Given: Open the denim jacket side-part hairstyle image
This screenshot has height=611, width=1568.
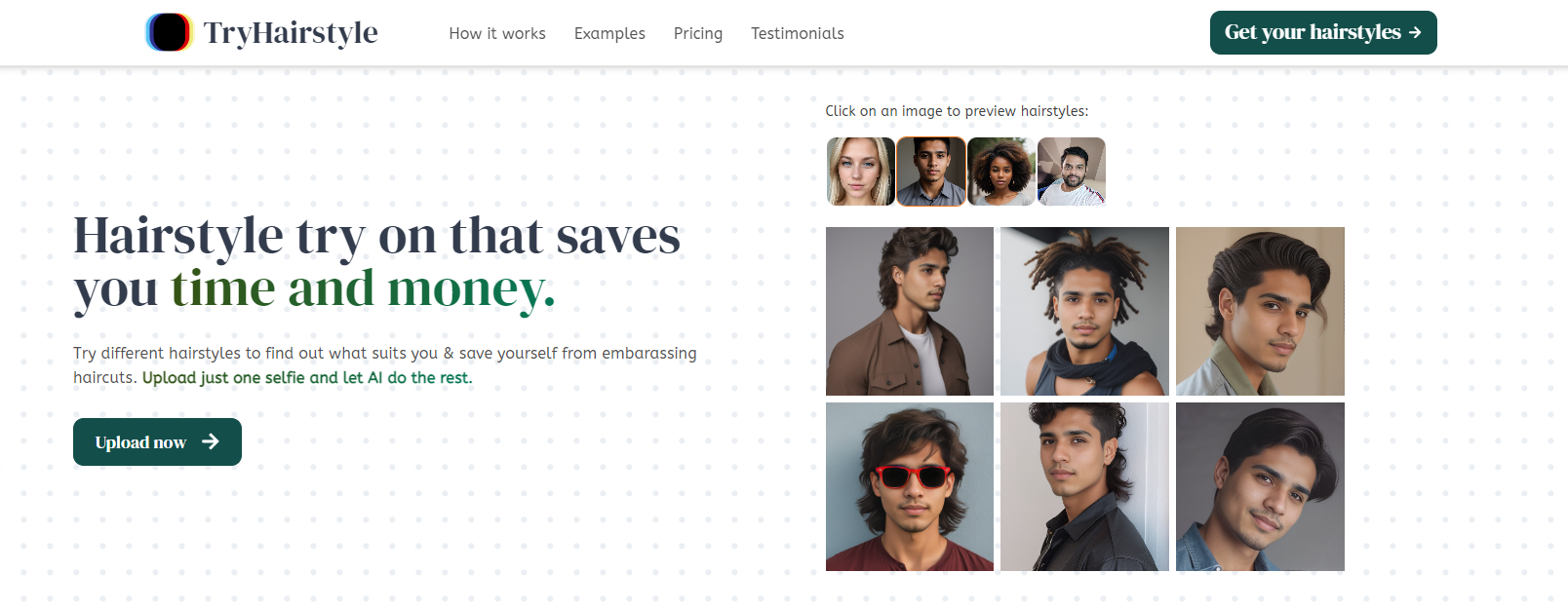Looking at the screenshot, I should click(x=1260, y=486).
